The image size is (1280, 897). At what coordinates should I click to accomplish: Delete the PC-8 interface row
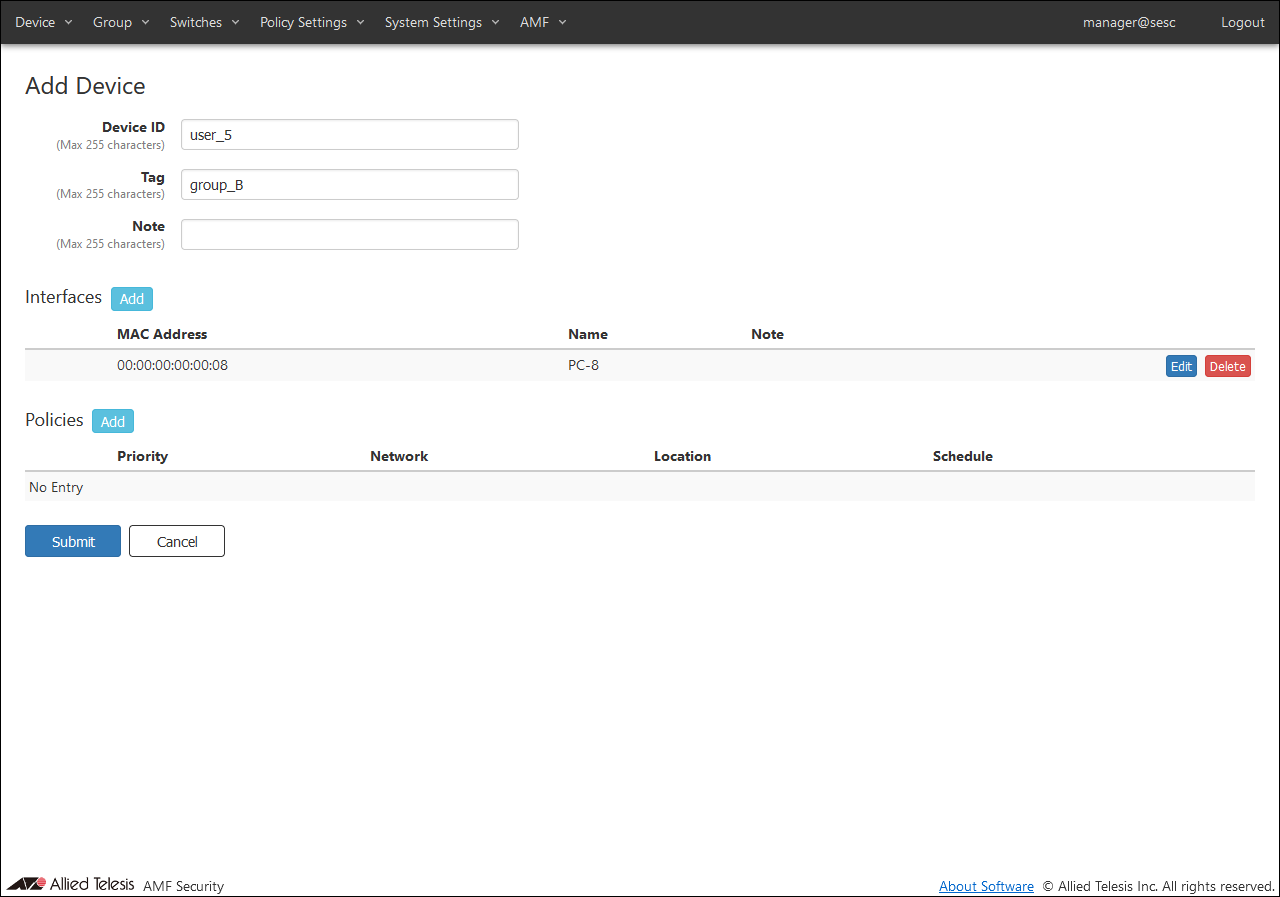pyautogui.click(x=1227, y=367)
